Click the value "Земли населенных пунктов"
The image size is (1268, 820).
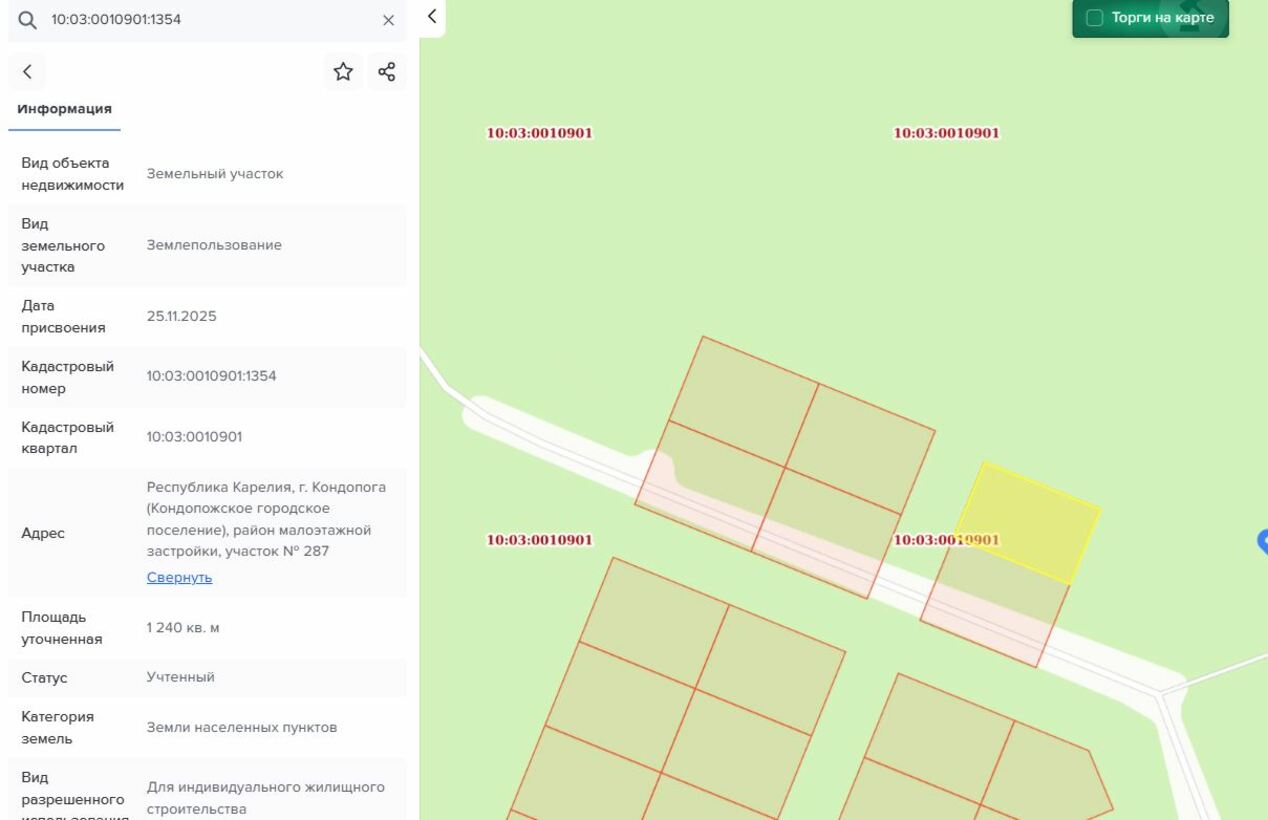click(x=242, y=728)
